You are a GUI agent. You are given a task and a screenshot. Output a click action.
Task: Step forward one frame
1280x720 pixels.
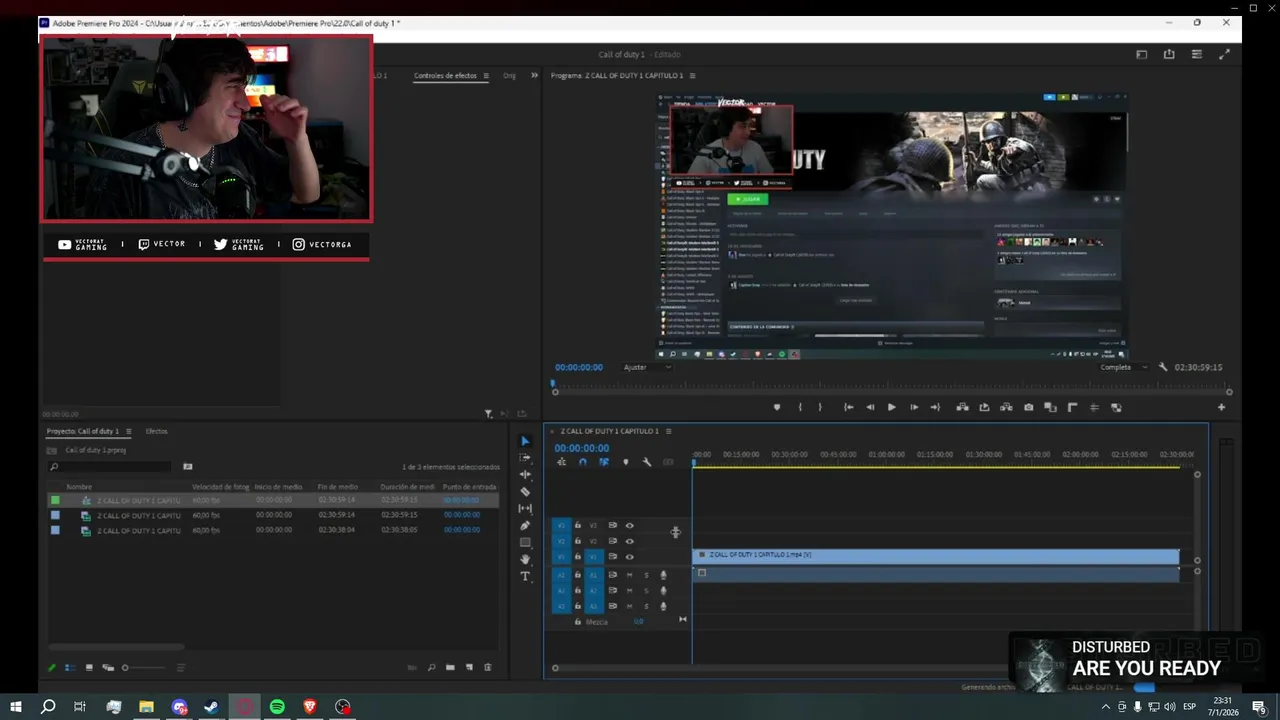click(914, 407)
